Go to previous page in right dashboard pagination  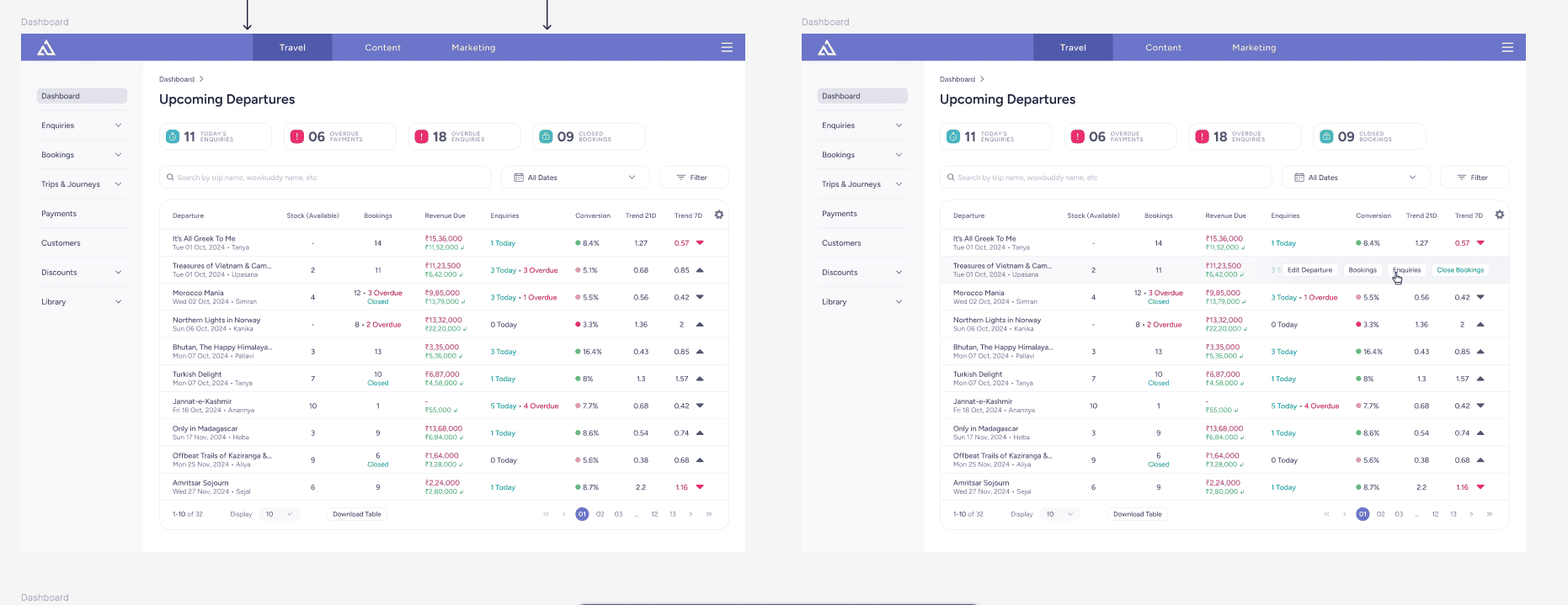tap(1344, 514)
